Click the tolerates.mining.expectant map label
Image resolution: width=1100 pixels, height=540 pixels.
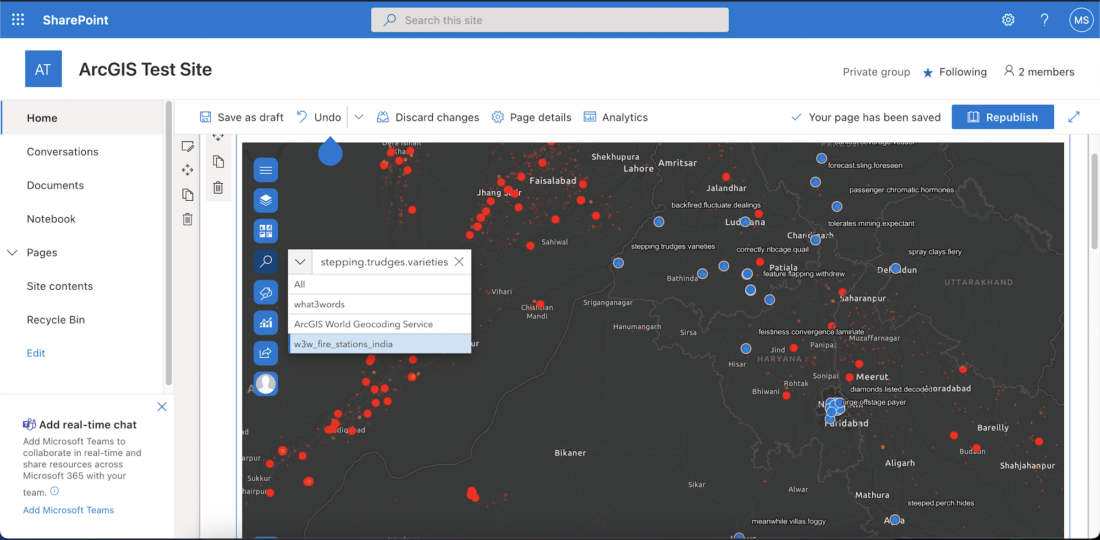[x=871, y=223]
